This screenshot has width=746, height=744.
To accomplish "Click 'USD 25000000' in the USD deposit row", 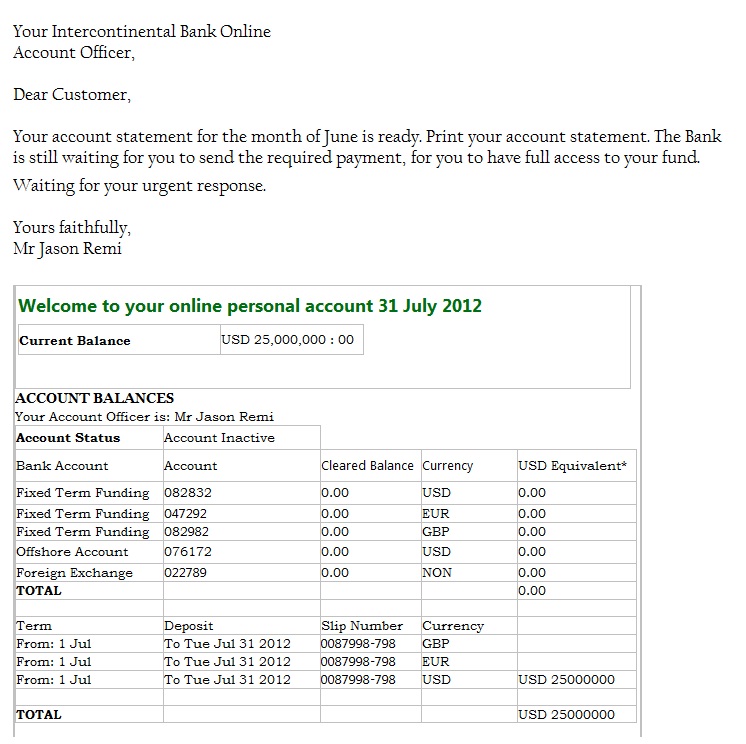I will tap(567, 680).
